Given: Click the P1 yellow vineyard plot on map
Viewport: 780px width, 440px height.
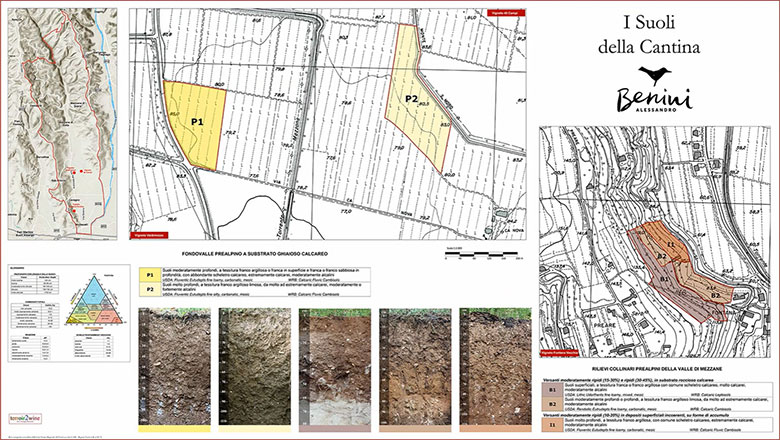Looking at the screenshot, I should [x=194, y=126].
